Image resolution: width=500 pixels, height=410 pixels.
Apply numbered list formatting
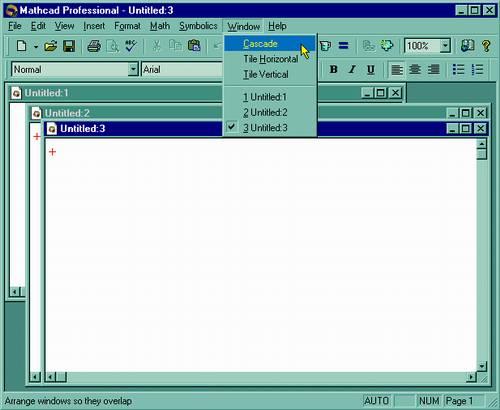[x=477, y=69]
